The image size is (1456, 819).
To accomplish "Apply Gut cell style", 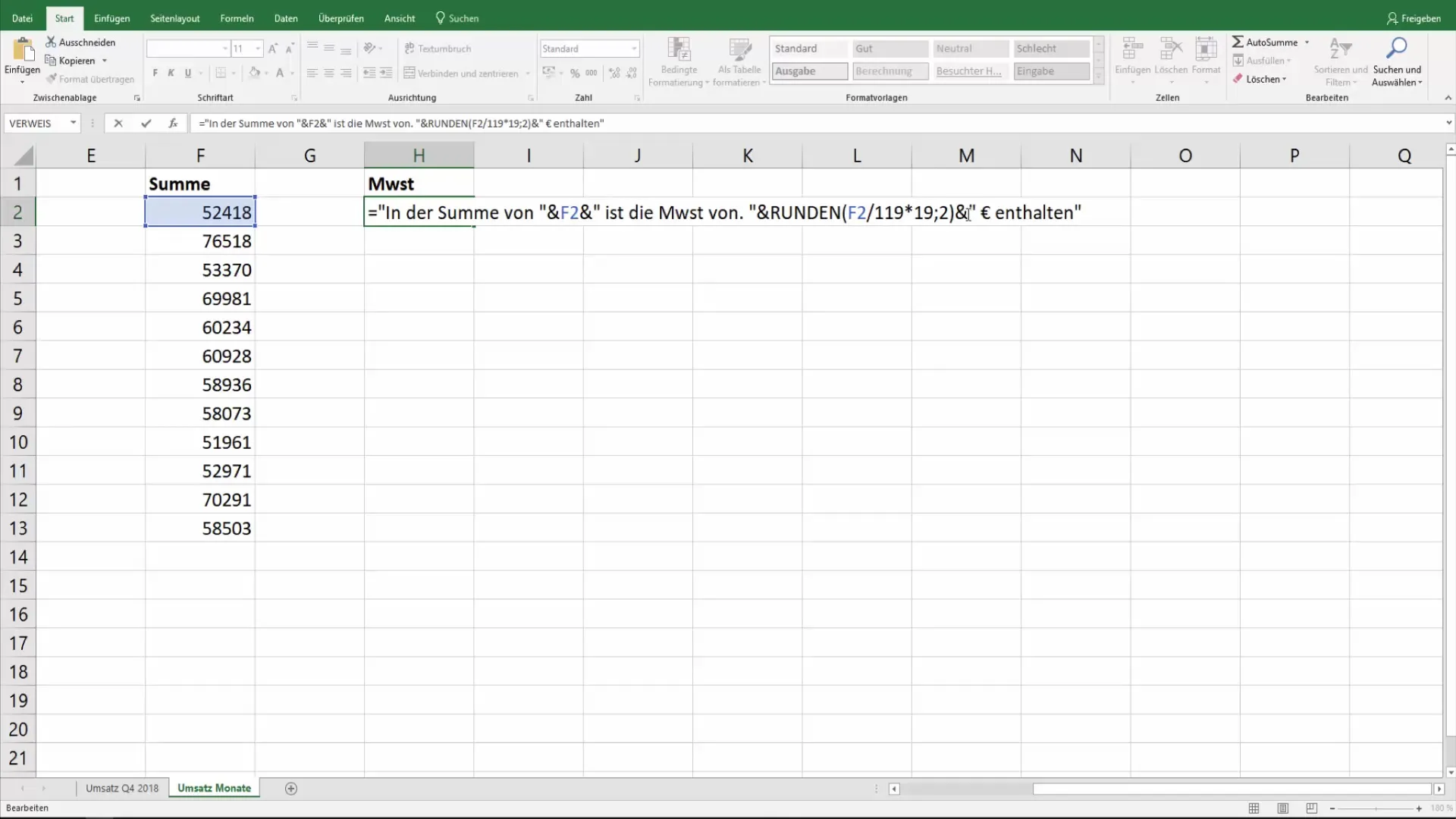I will 890,49.
